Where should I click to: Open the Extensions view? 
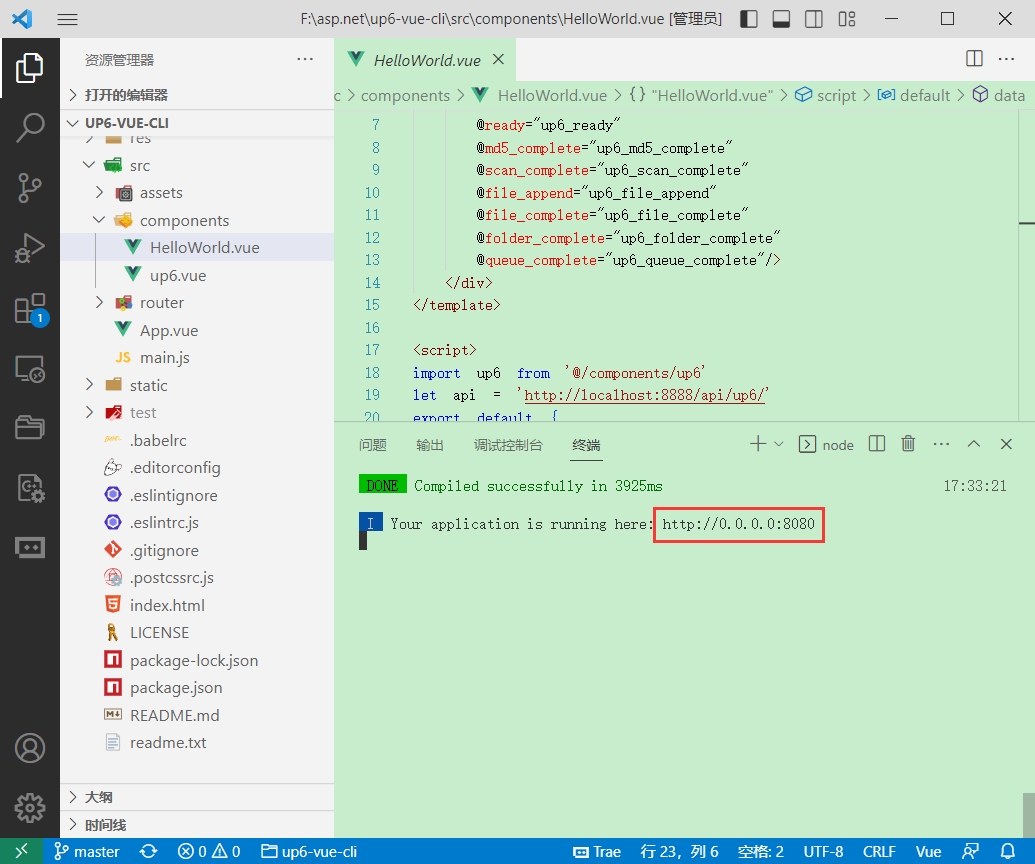pyautogui.click(x=30, y=308)
